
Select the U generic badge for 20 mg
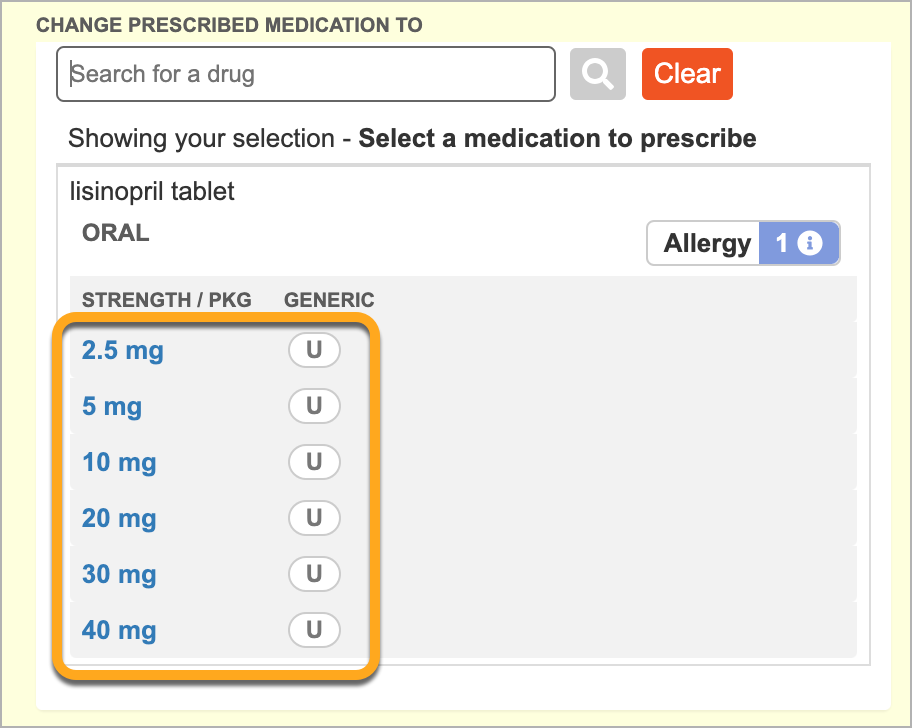point(314,518)
